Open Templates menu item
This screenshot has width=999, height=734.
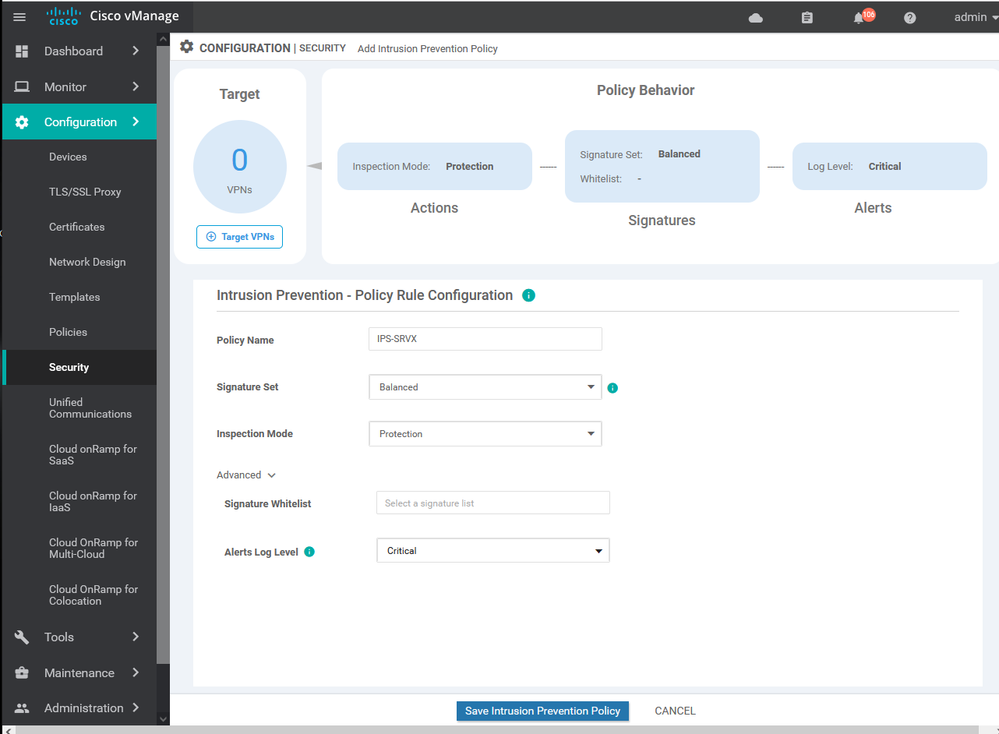75,297
